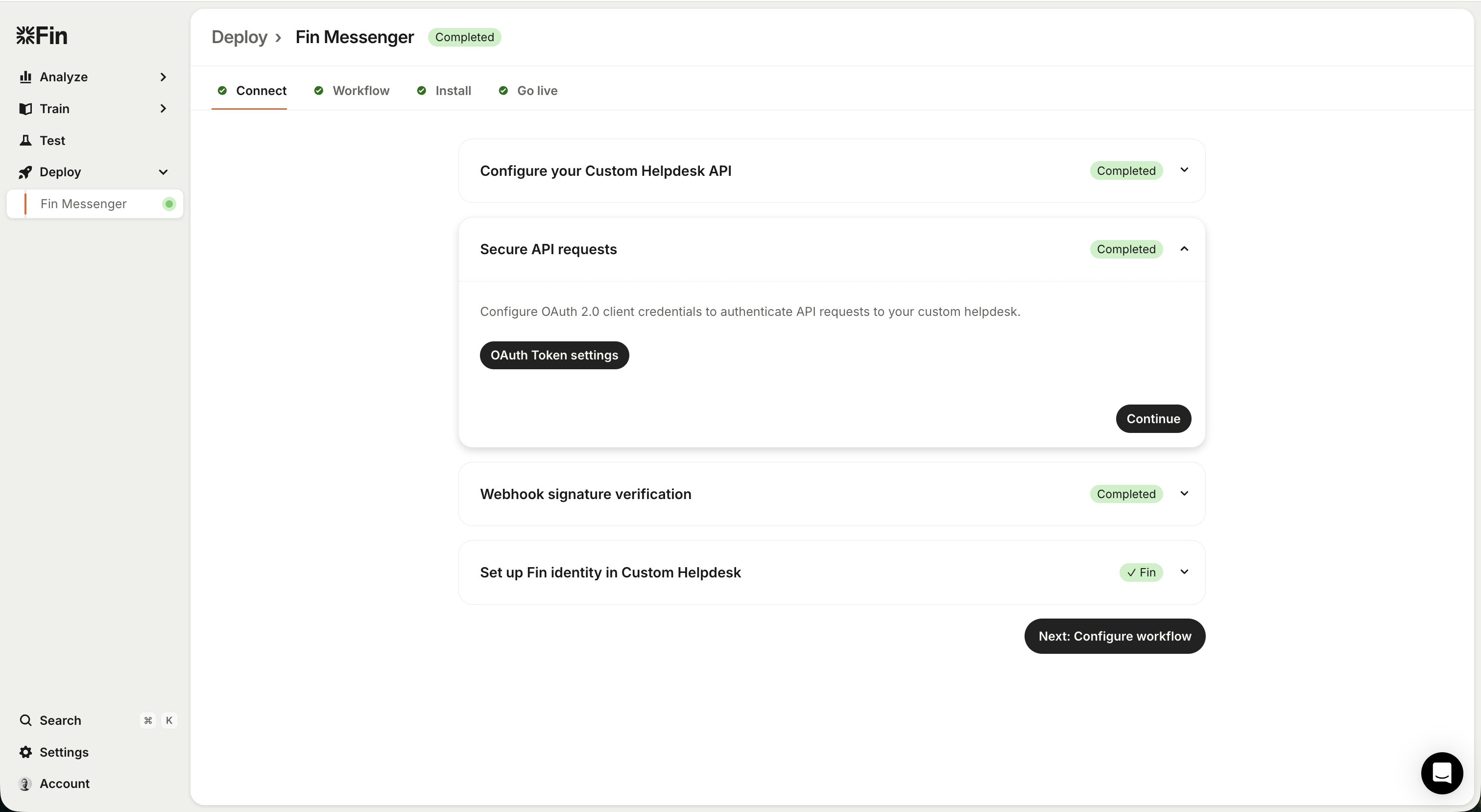Open OAuth Token settings

(554, 356)
